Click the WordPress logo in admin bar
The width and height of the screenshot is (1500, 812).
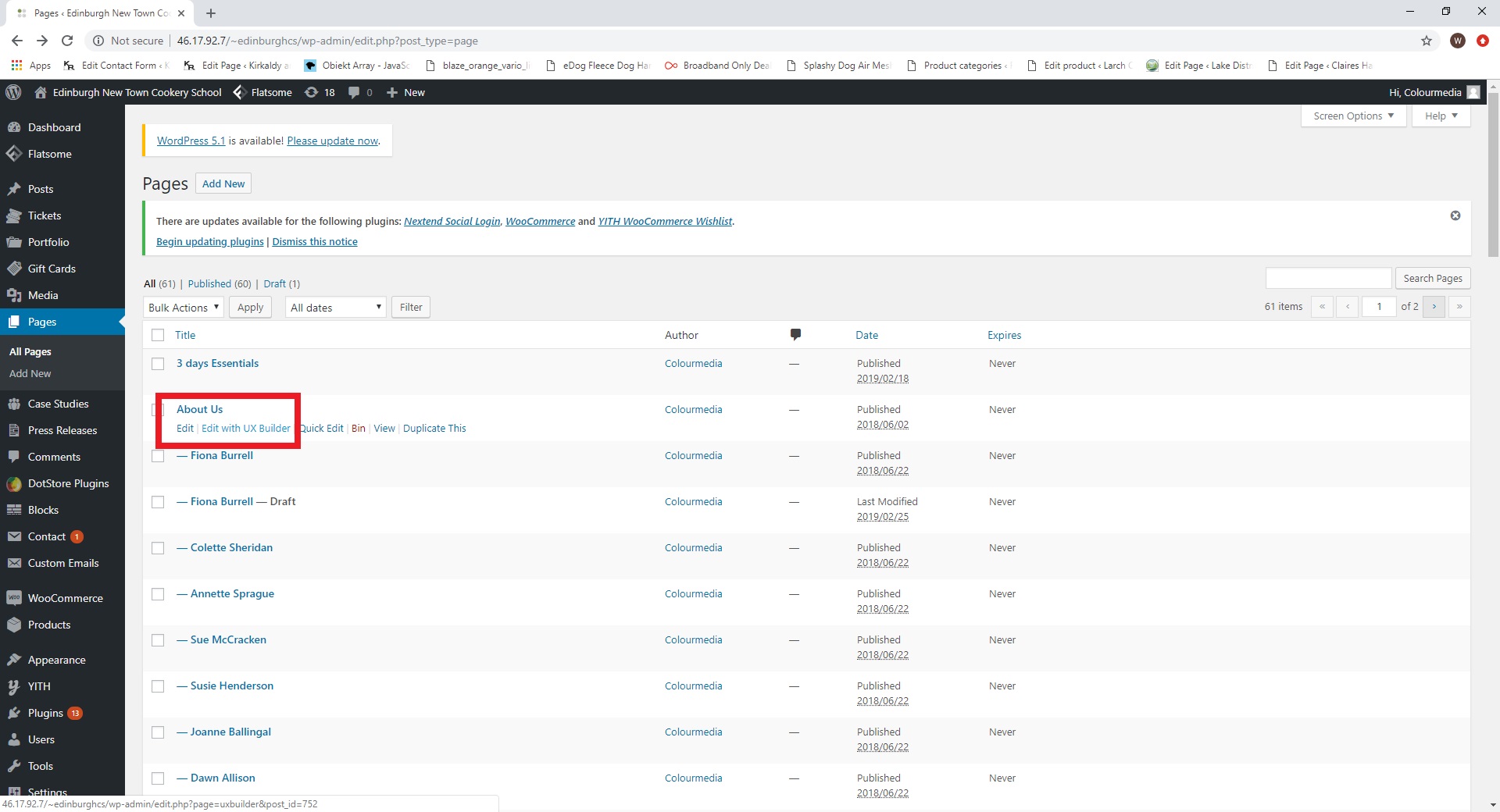pyautogui.click(x=13, y=92)
